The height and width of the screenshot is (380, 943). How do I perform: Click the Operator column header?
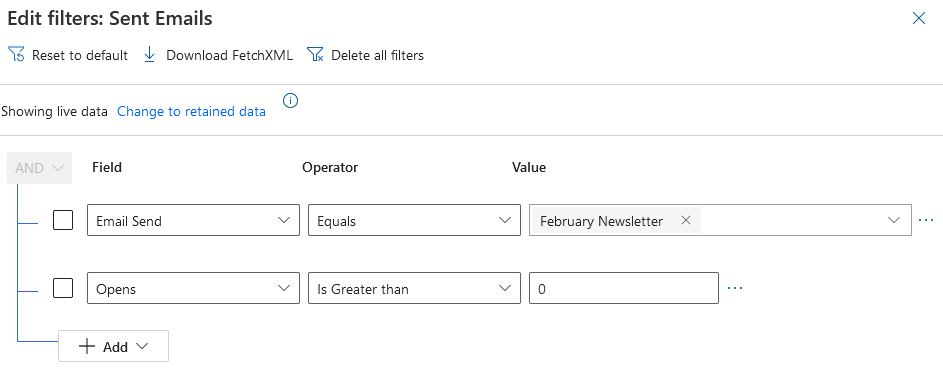click(330, 167)
